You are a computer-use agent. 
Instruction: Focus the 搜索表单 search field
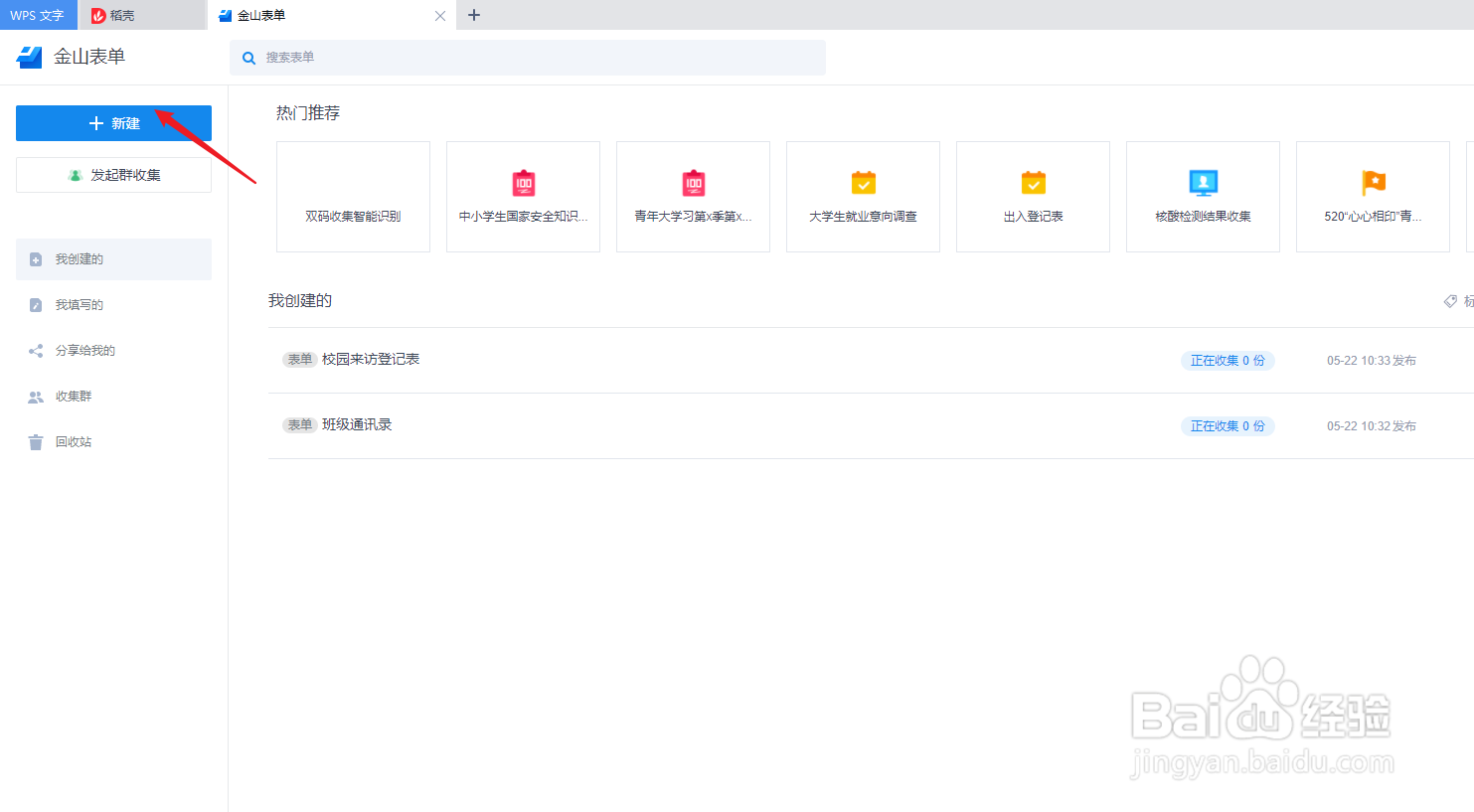click(x=528, y=58)
